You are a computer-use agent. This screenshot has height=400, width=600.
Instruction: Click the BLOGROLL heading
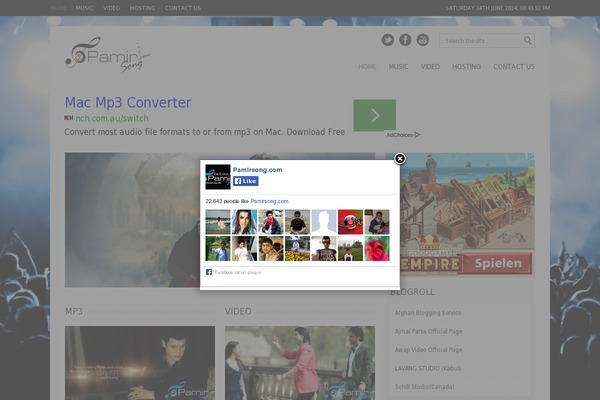412,292
